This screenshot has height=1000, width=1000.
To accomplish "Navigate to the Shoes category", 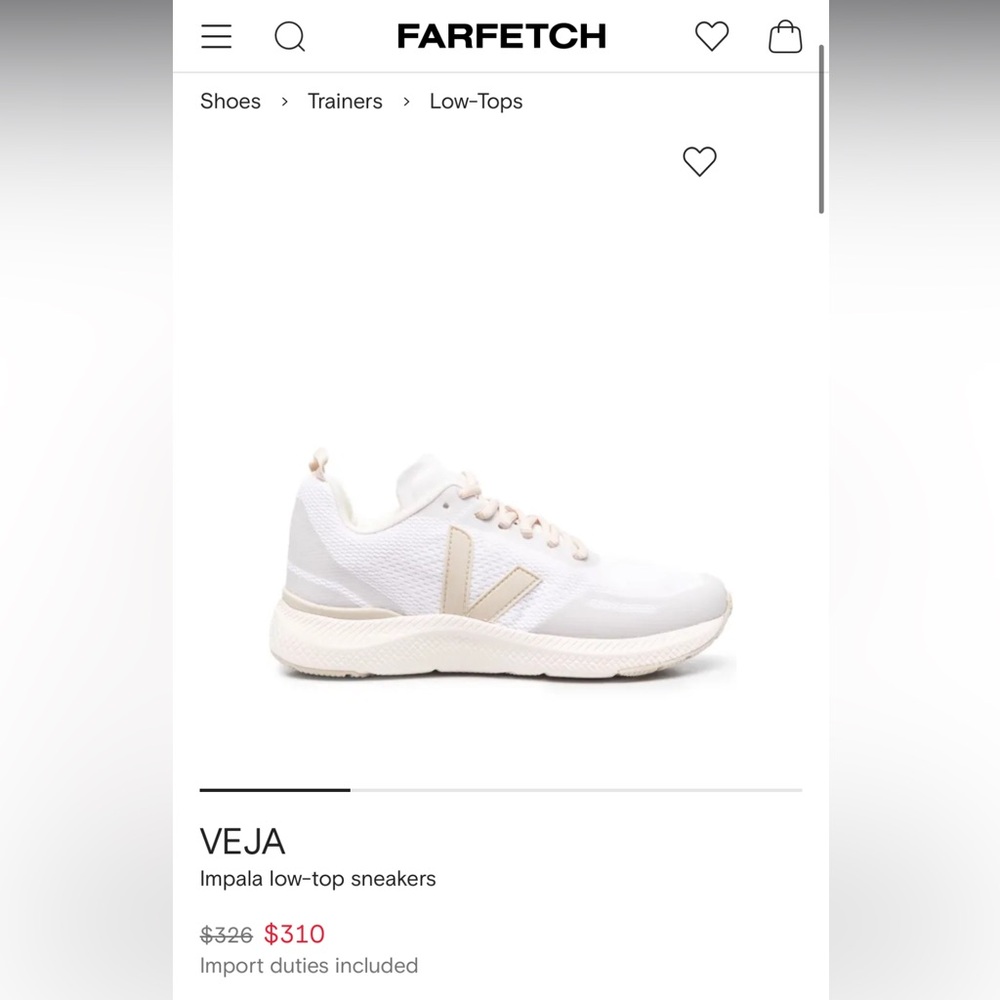I will [x=230, y=101].
